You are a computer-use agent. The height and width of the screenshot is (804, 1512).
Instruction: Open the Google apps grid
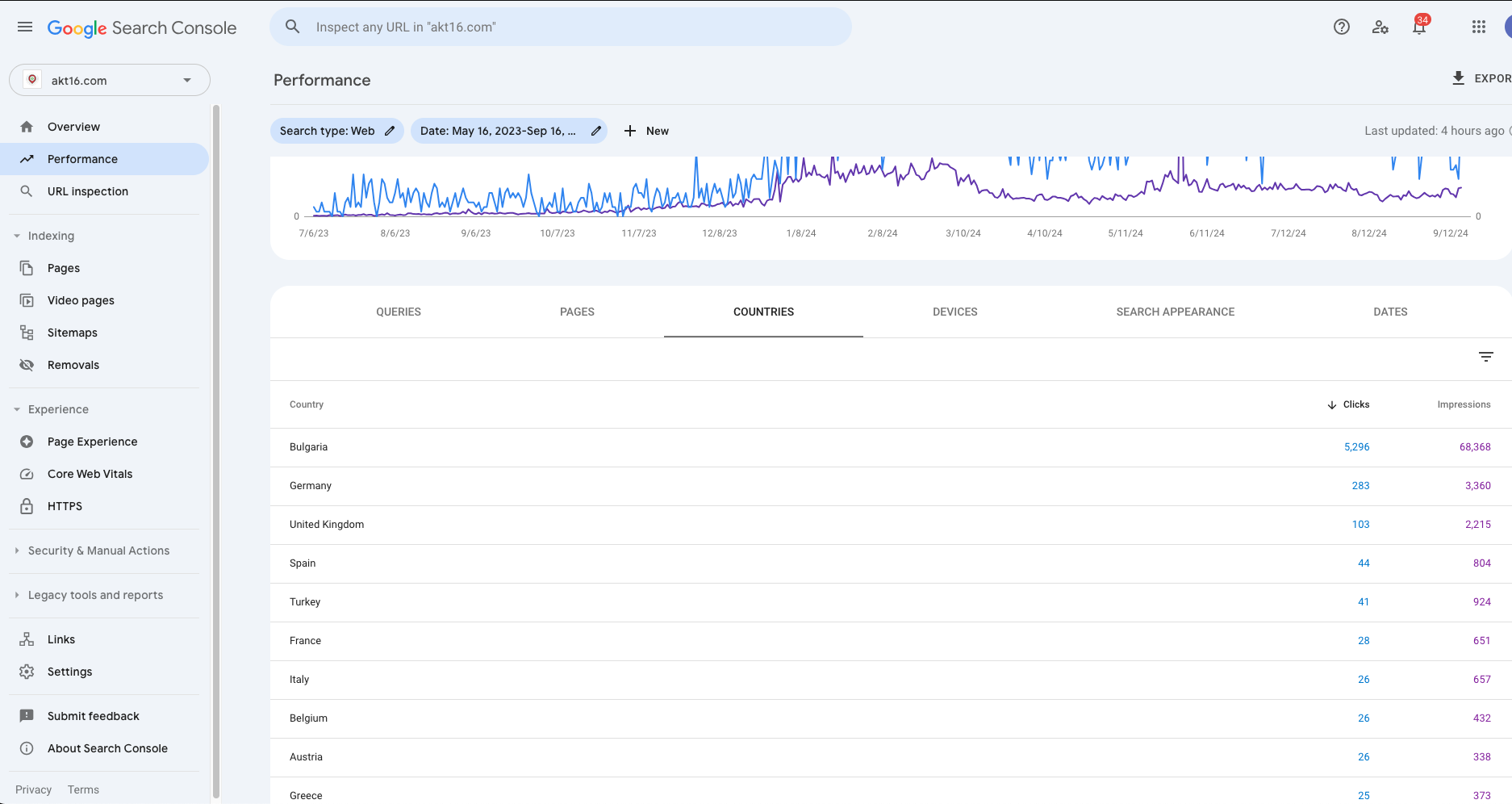(x=1479, y=27)
